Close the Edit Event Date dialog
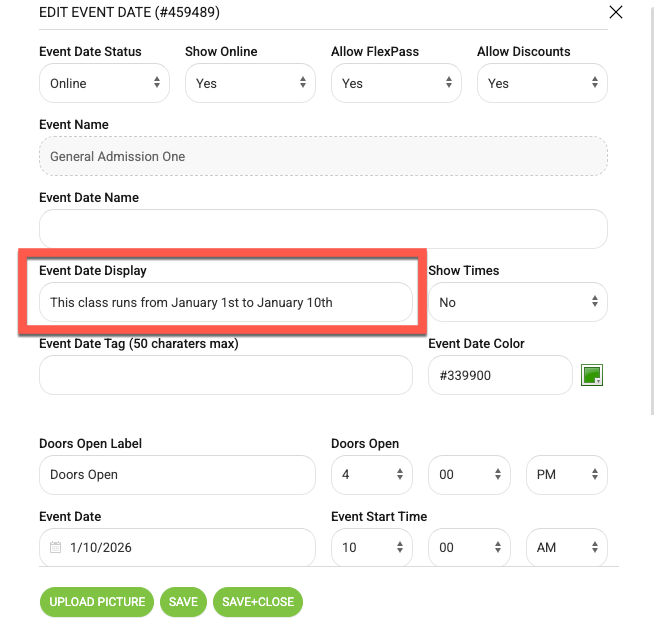The image size is (654, 632). [x=616, y=12]
